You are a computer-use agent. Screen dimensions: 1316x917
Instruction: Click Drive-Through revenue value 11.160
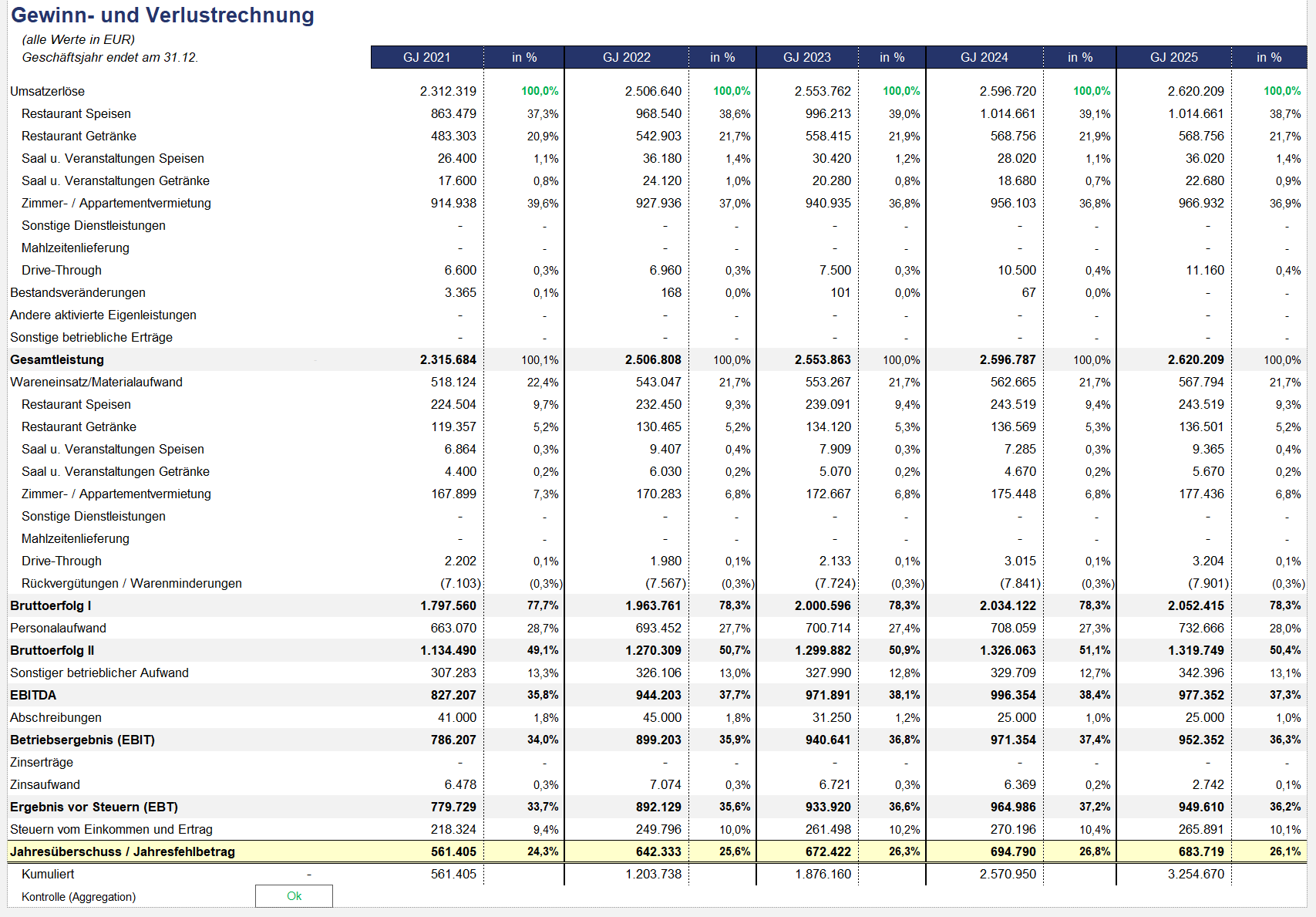(1205, 270)
